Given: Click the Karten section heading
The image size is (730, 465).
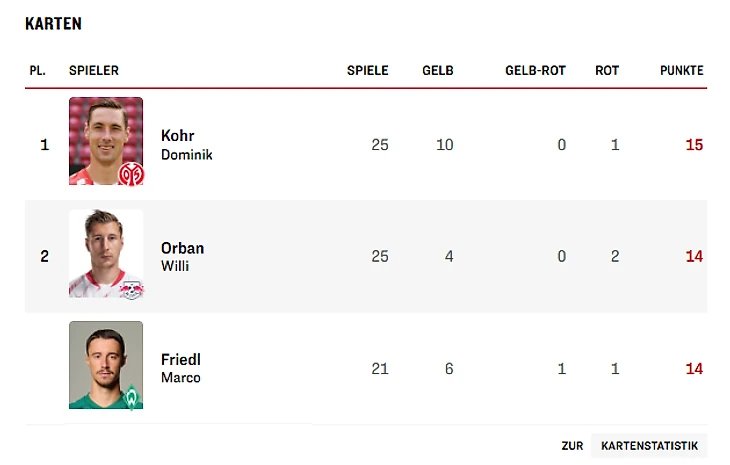Looking at the screenshot, I should pyautogui.click(x=54, y=23).
